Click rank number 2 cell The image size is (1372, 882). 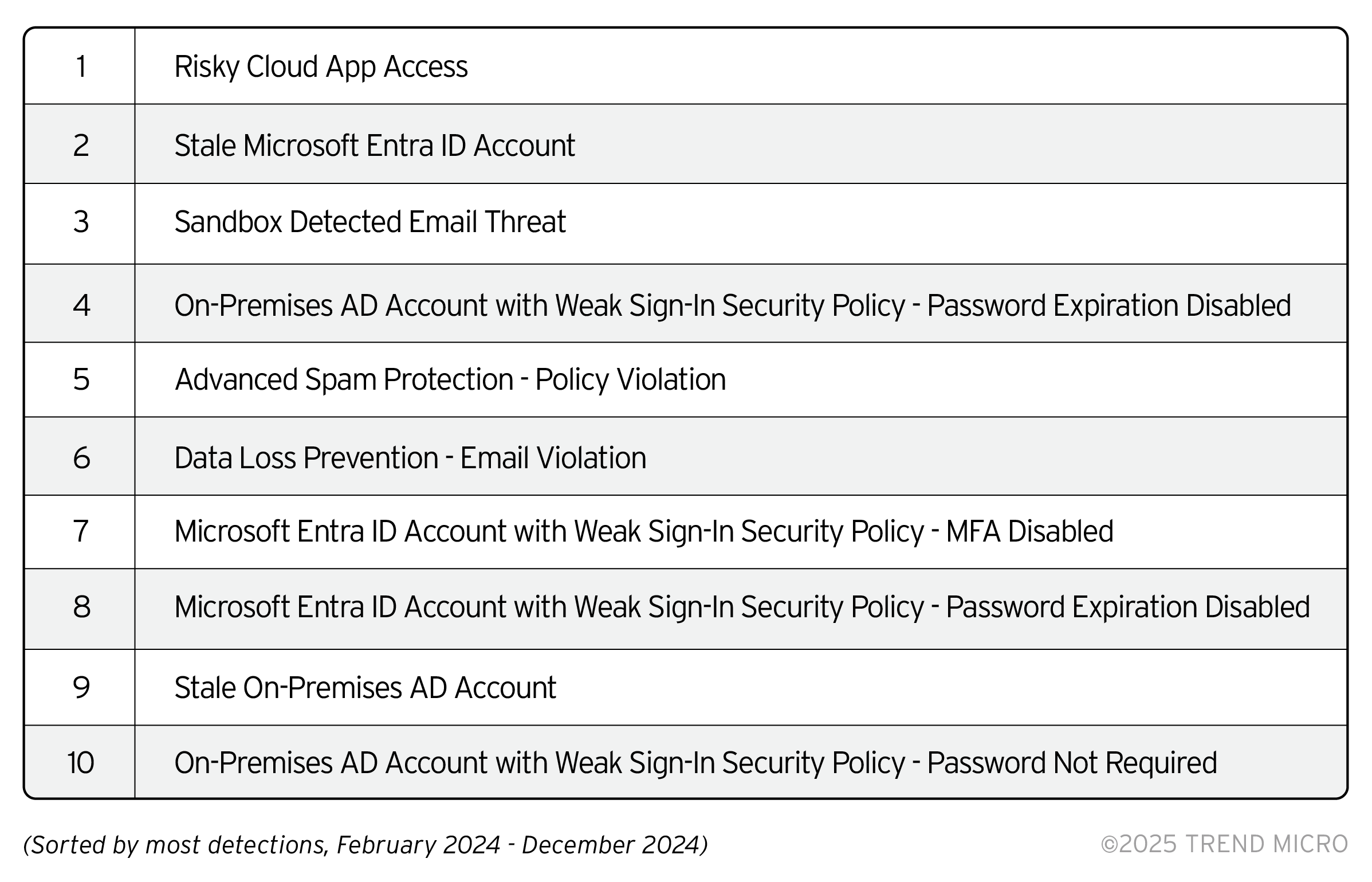click(x=81, y=145)
